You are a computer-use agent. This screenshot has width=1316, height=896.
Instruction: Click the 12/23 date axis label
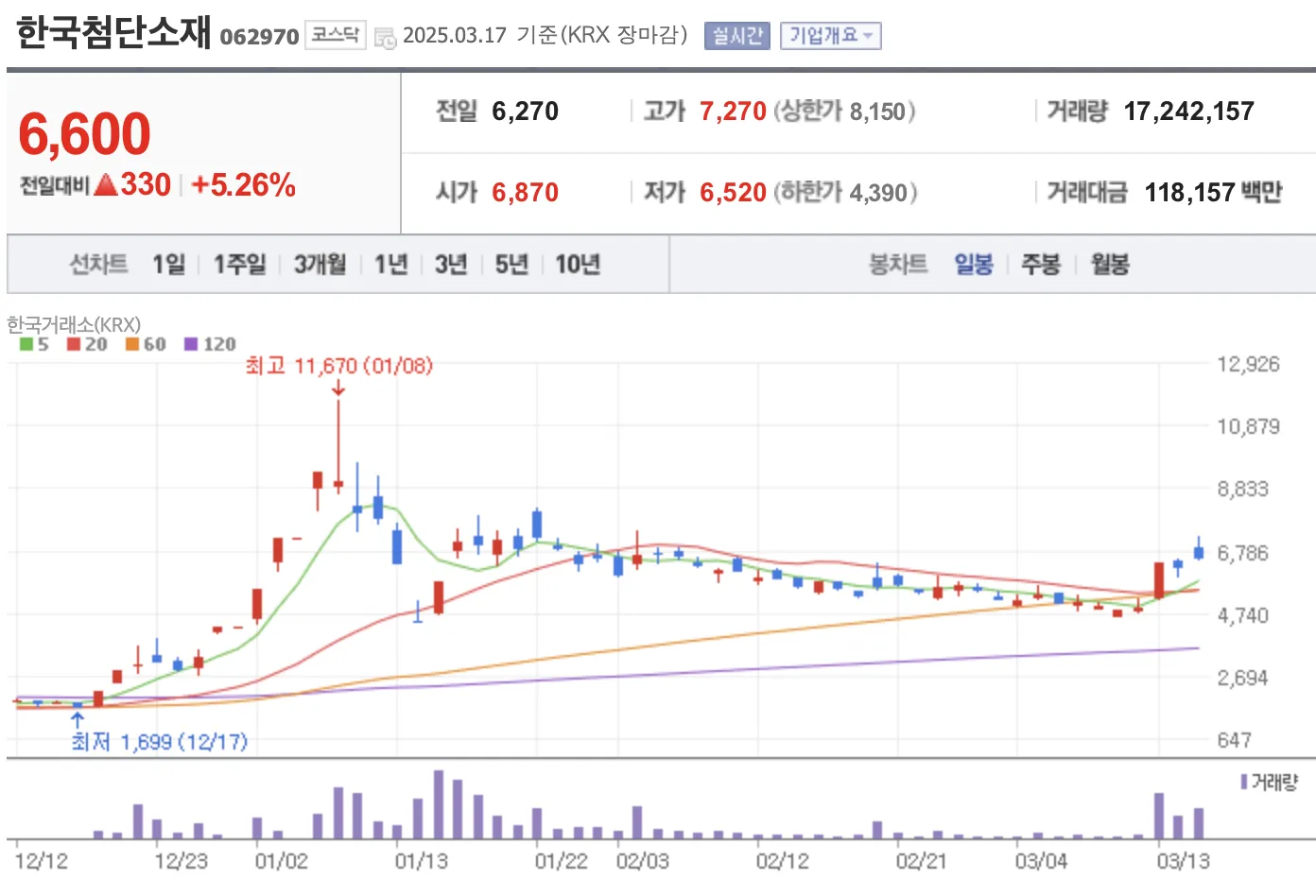coord(182,861)
